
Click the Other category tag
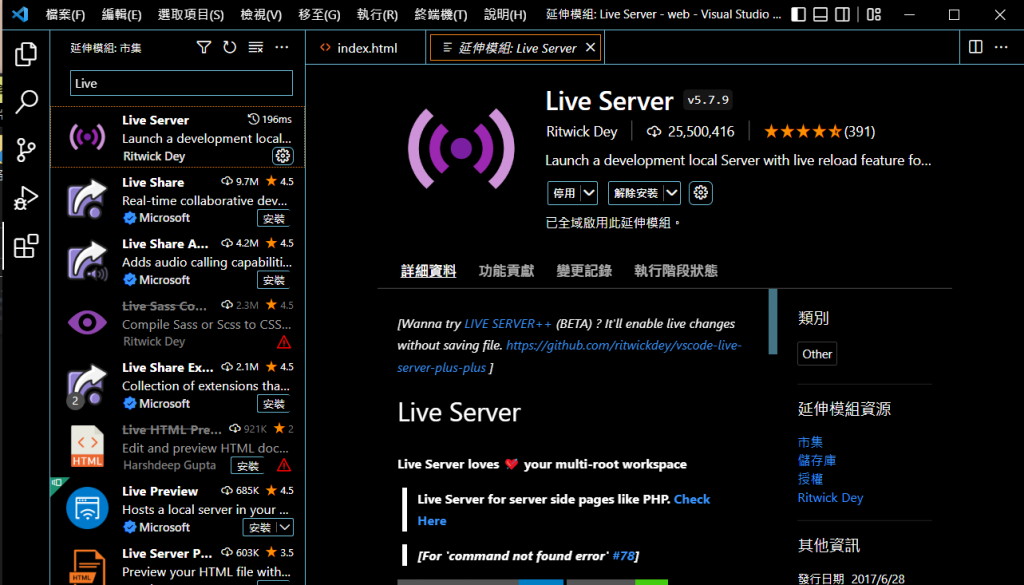[x=817, y=354]
